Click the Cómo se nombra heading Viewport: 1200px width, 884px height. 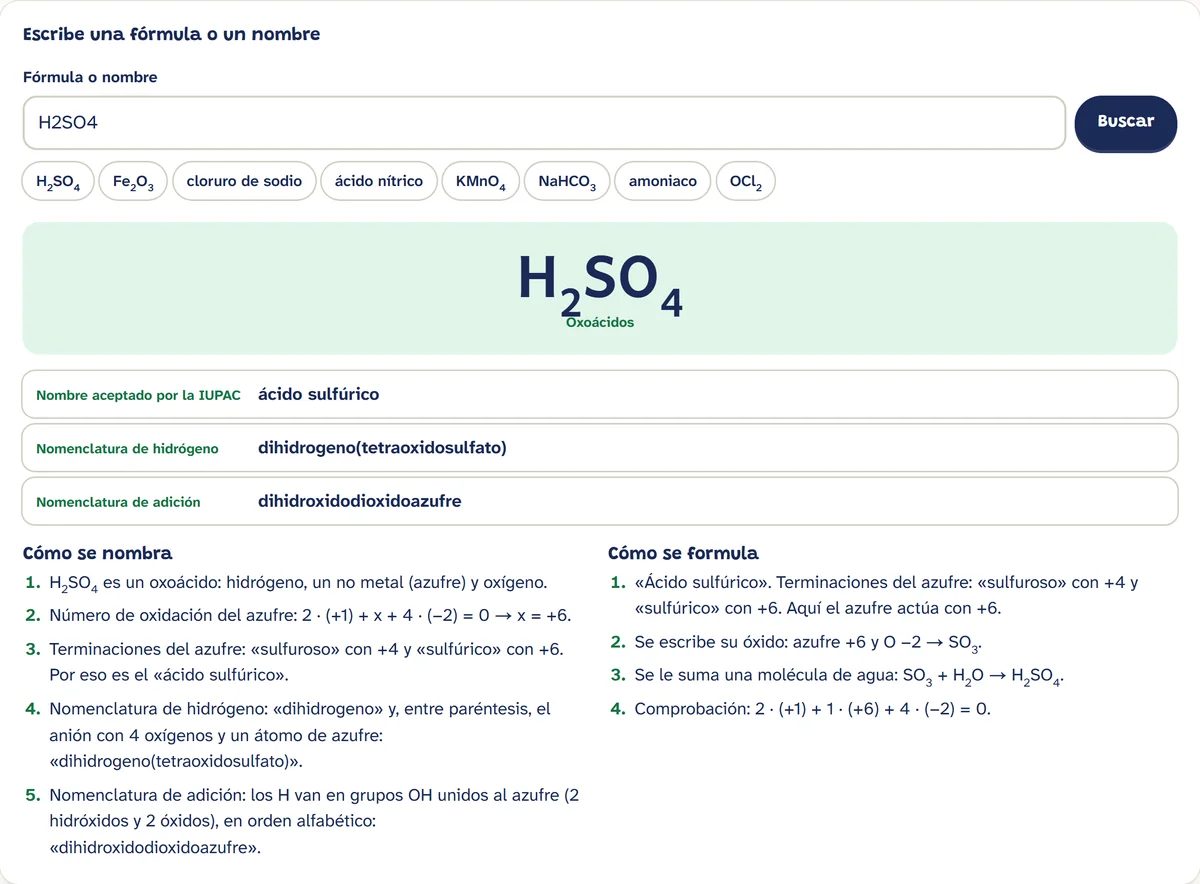[x=97, y=553]
